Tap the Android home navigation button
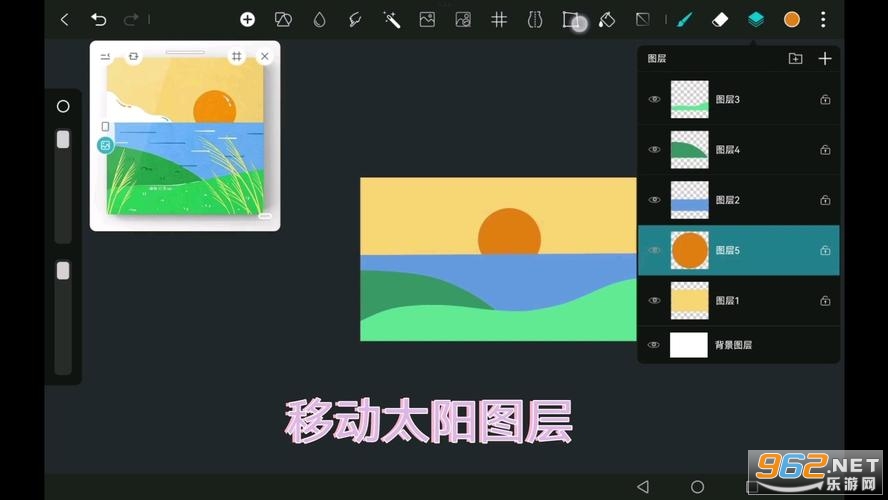Screen dimensions: 888x500 (x=697, y=486)
